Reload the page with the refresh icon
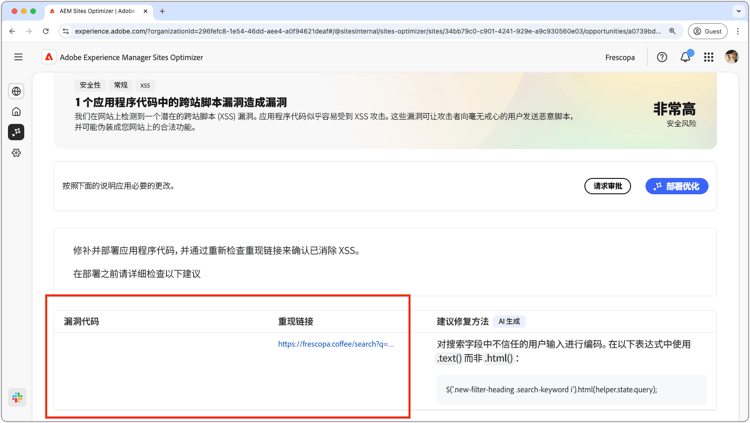750x423 pixels. coord(45,31)
